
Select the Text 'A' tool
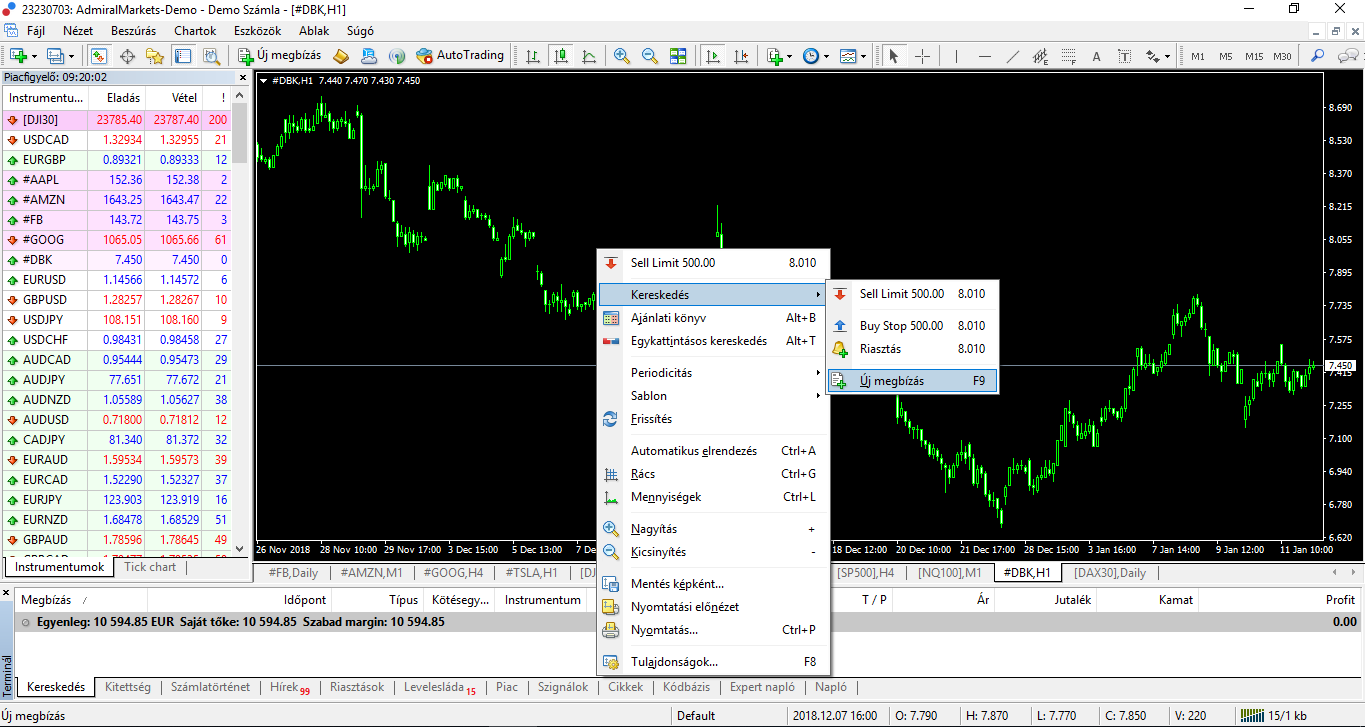1096,56
